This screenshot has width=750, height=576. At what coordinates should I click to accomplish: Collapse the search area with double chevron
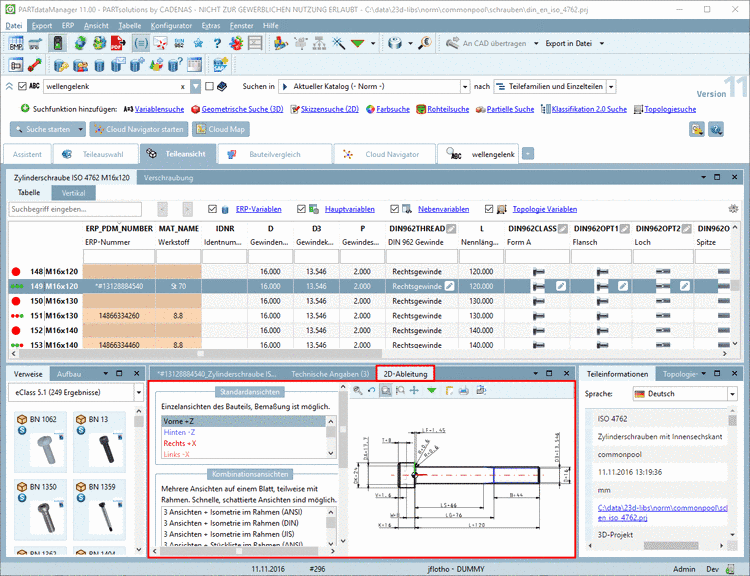[9, 86]
